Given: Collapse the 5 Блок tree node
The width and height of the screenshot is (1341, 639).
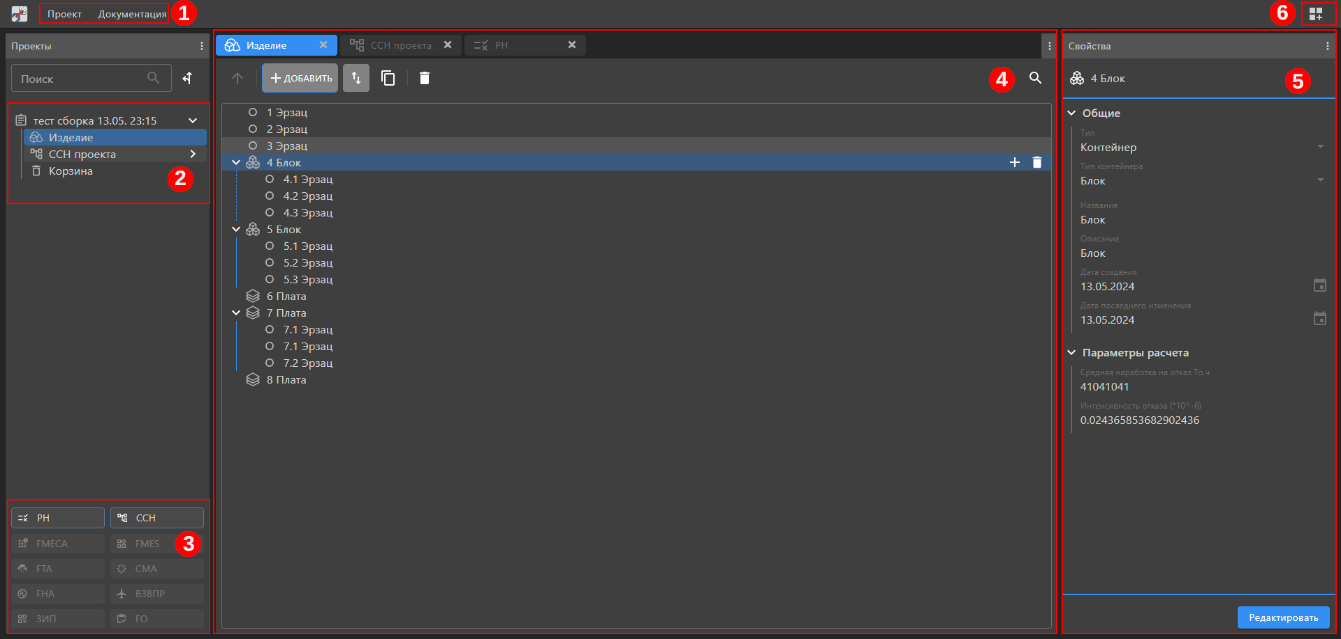Looking at the screenshot, I should [236, 229].
